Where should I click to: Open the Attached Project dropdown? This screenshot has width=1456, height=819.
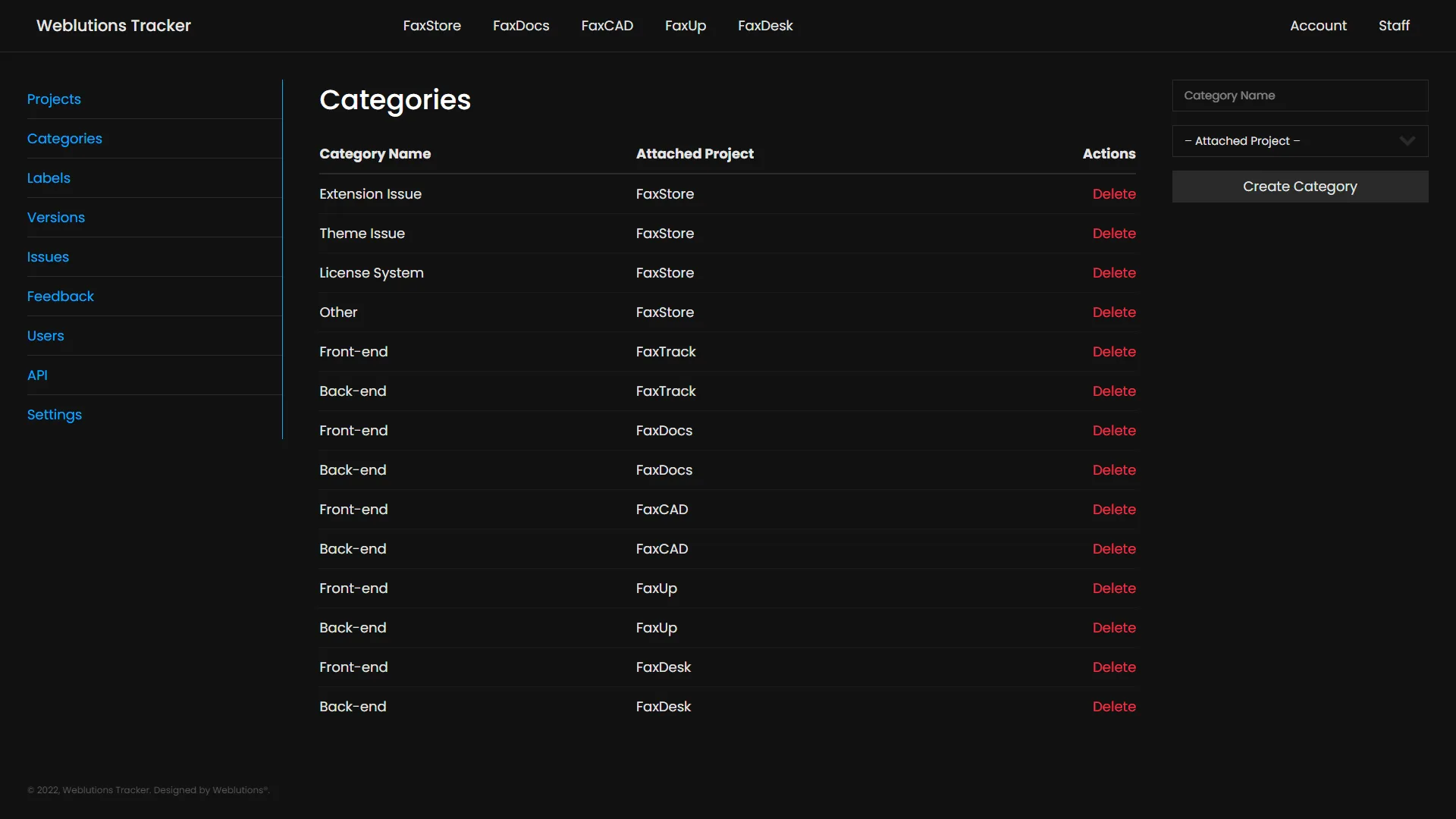pyautogui.click(x=1299, y=140)
